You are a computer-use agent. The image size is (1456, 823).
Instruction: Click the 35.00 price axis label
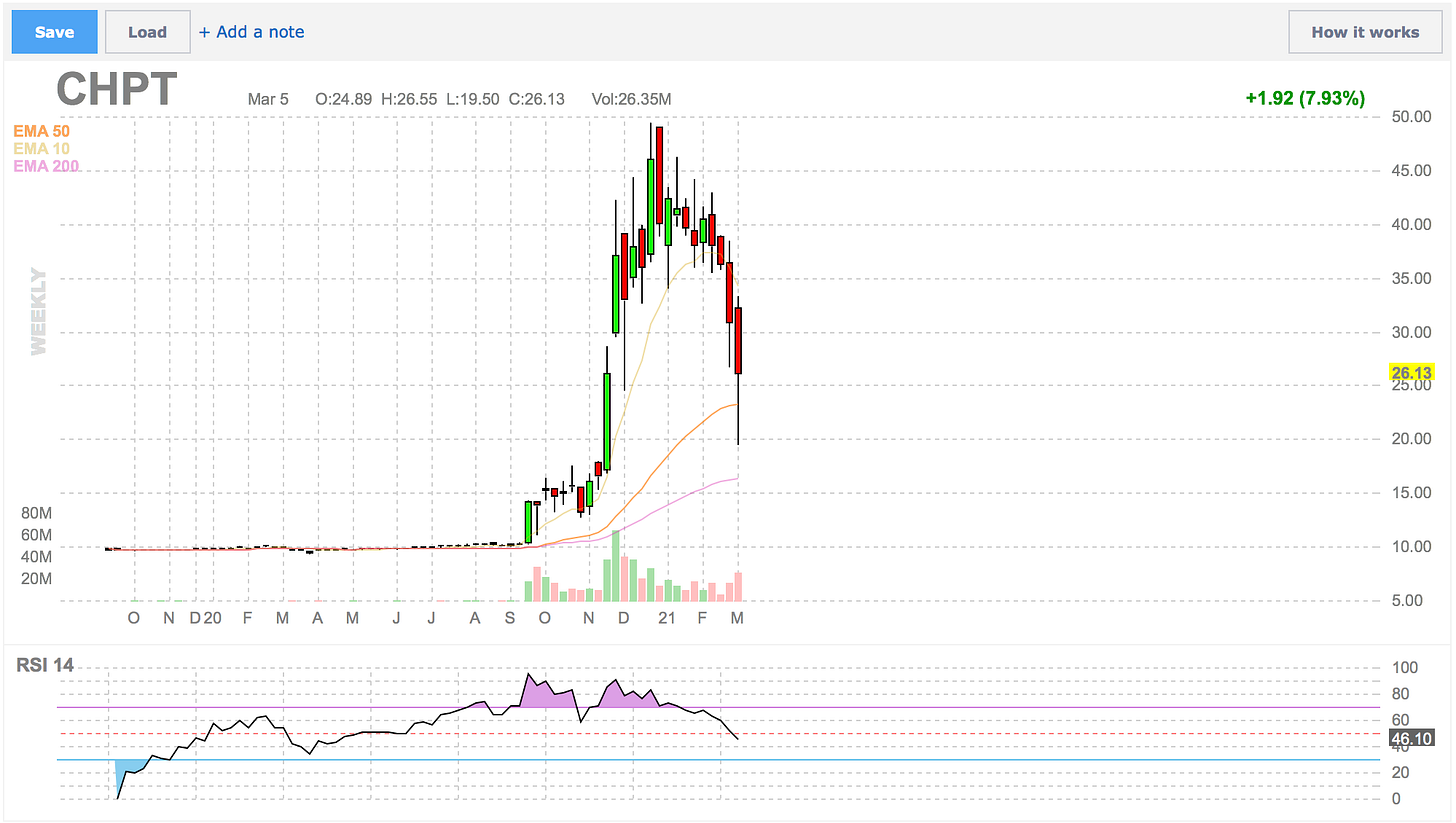(1412, 278)
